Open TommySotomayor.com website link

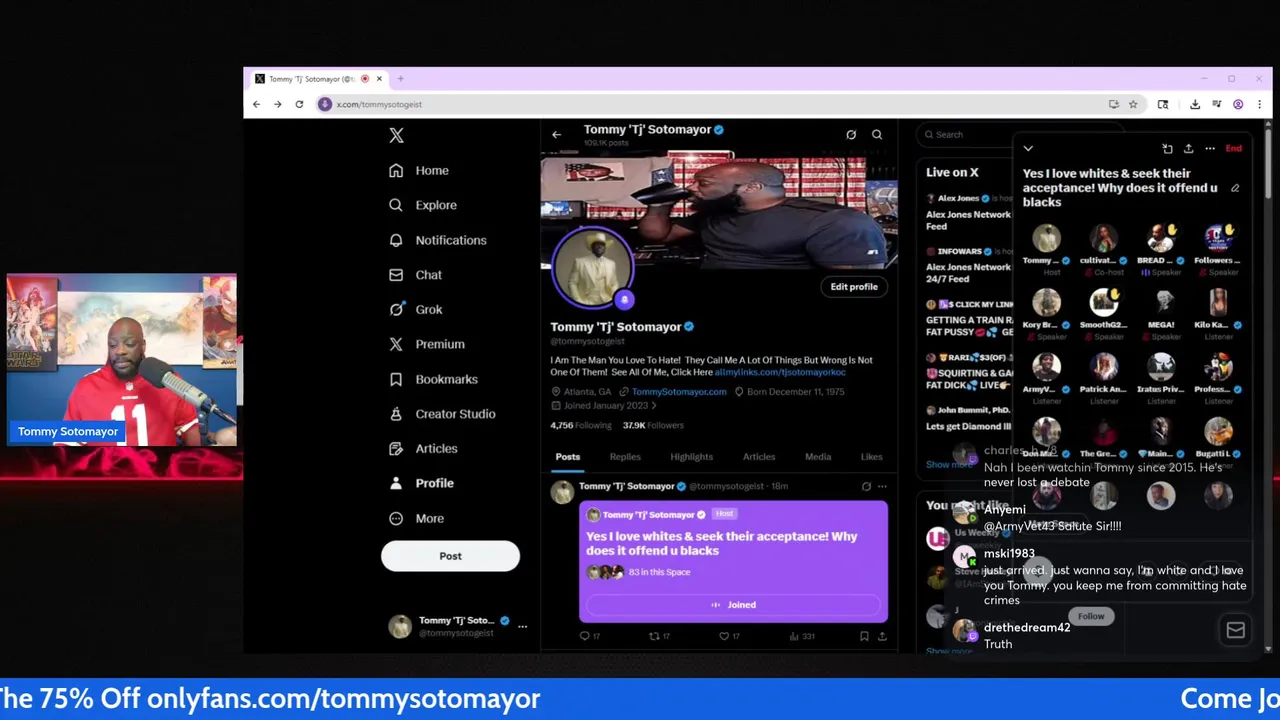pyautogui.click(x=679, y=391)
